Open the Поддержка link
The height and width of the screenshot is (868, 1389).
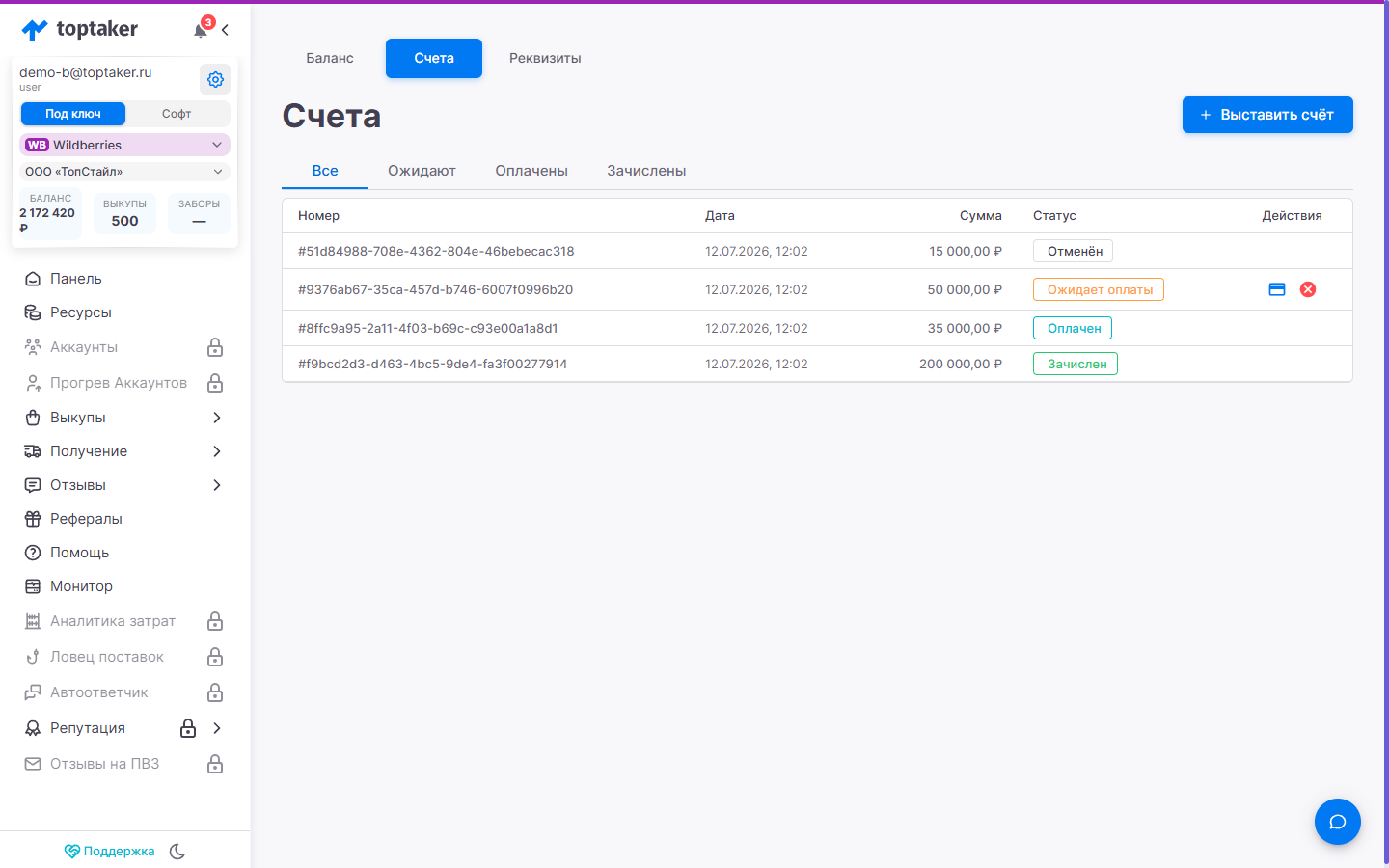coord(109,851)
